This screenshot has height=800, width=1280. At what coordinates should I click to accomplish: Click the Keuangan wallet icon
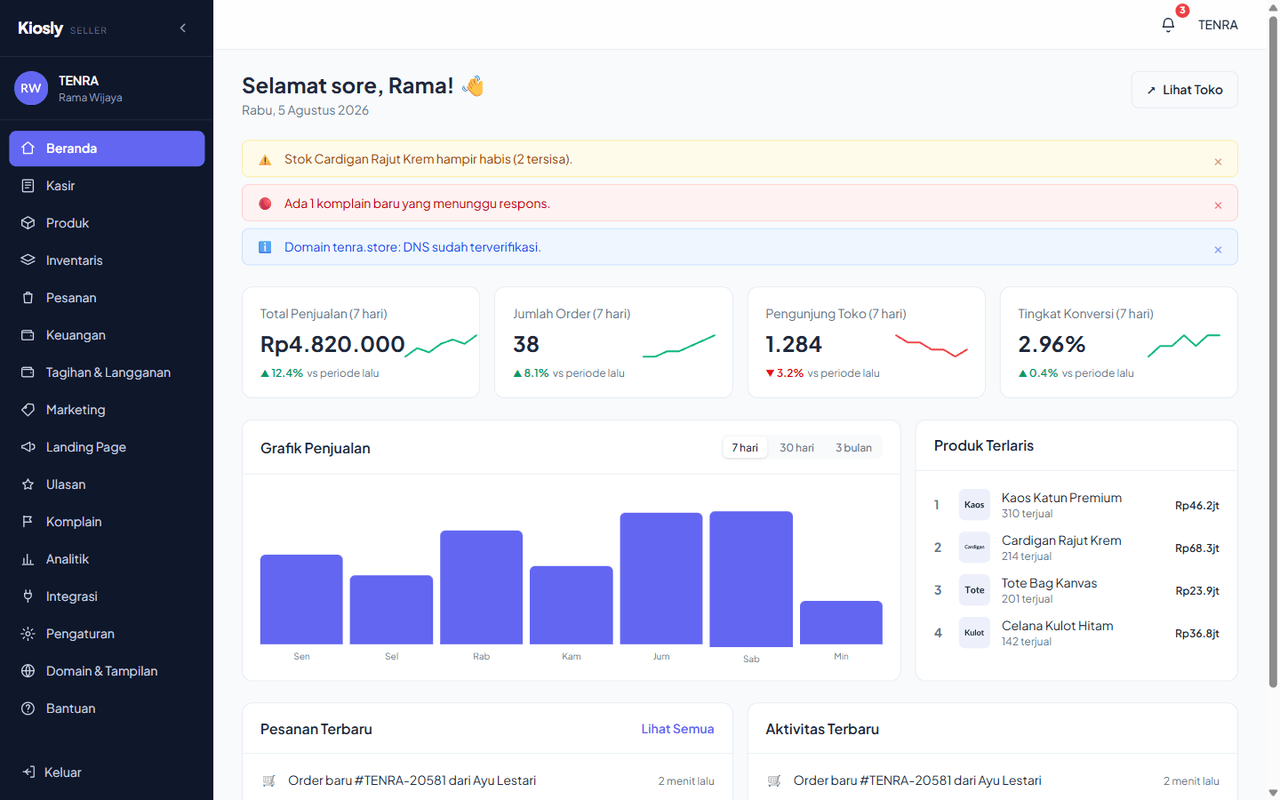click(x=28, y=335)
